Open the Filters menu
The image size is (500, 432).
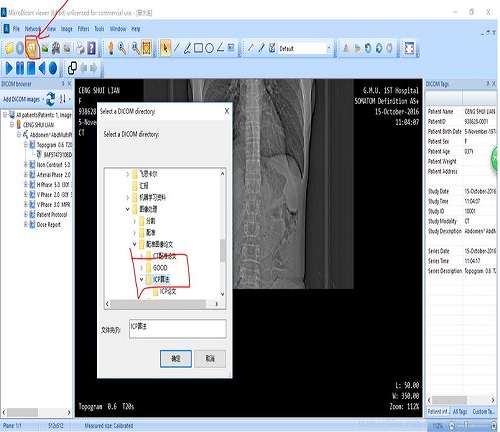83,29
